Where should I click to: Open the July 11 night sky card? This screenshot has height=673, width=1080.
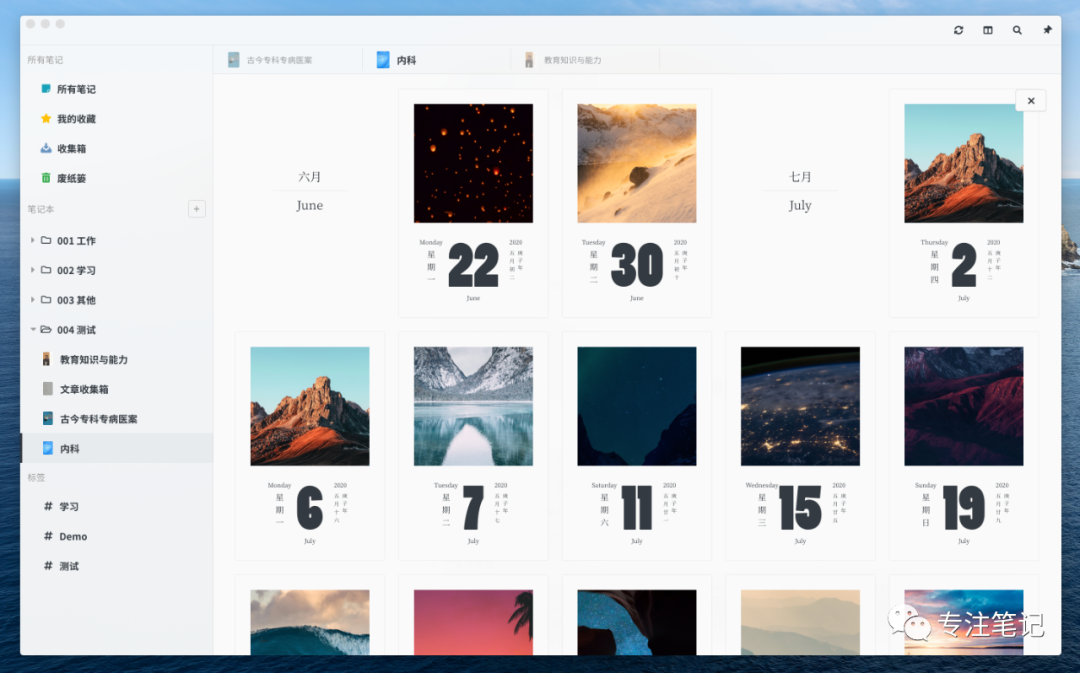636,446
